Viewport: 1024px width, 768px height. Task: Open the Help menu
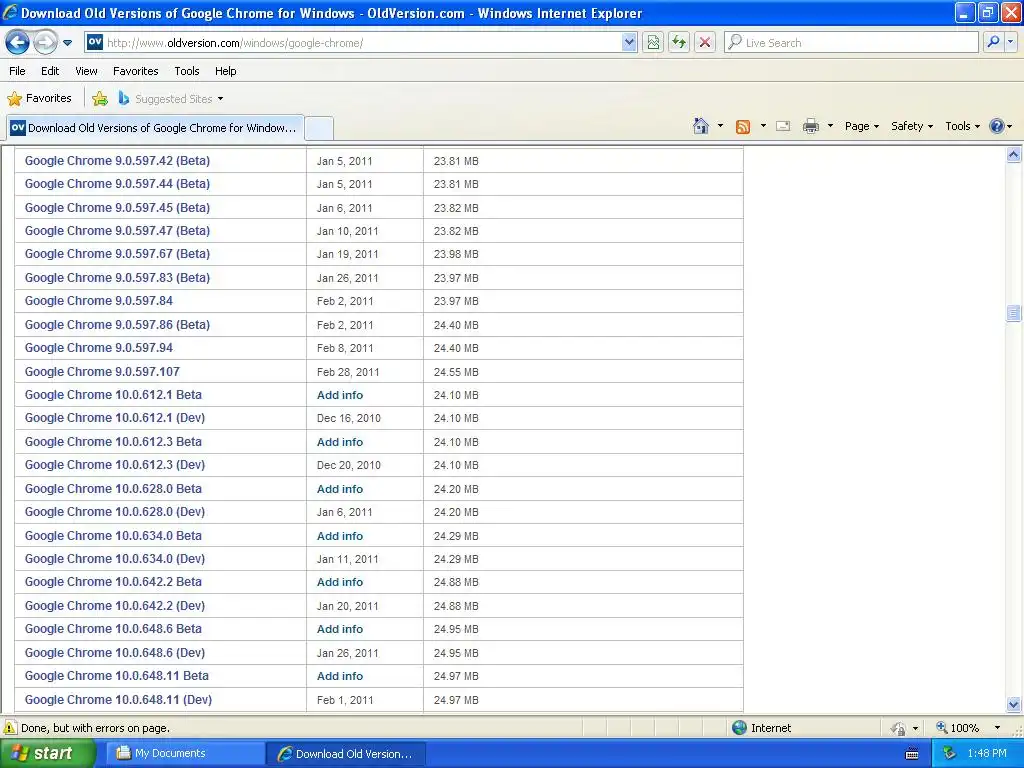coord(226,71)
